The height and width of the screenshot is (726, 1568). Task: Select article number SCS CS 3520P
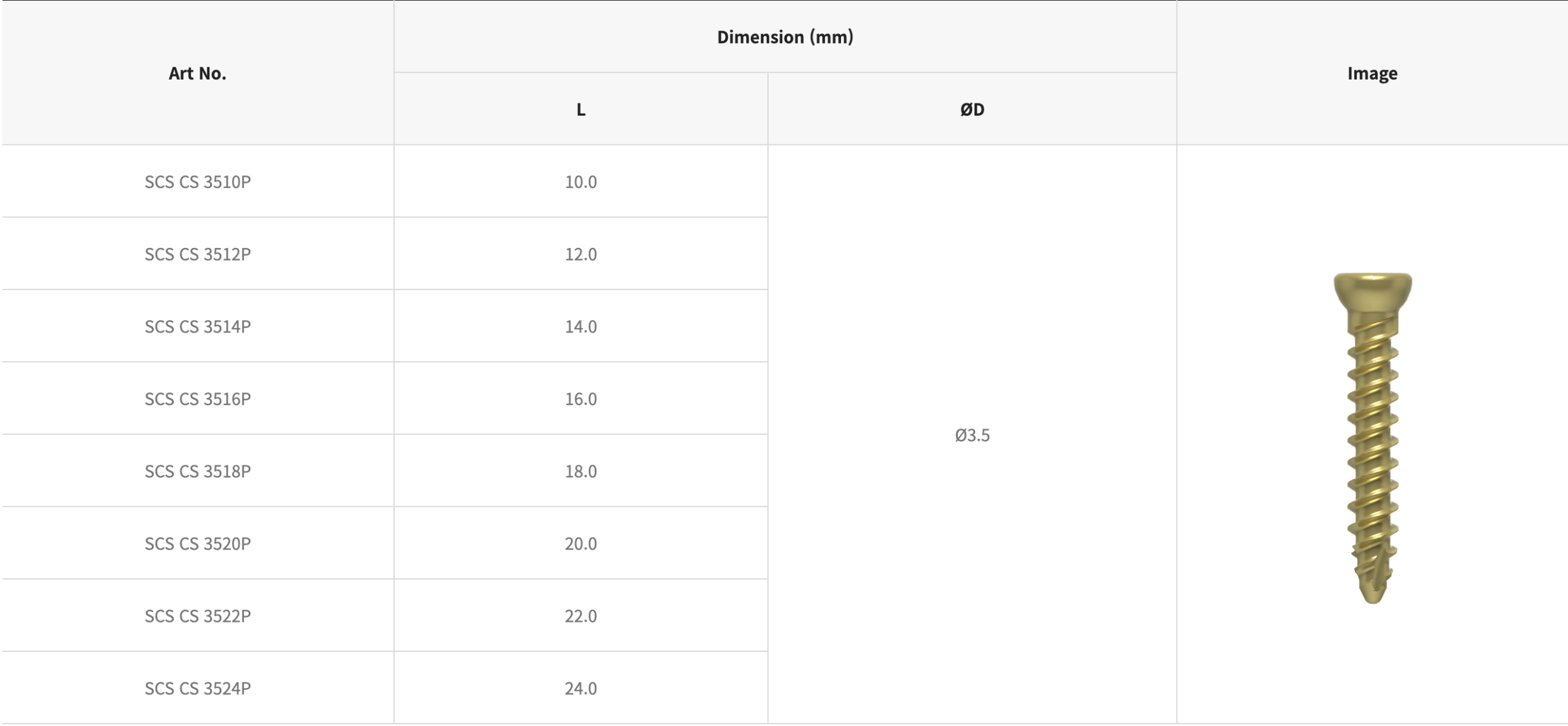tap(197, 543)
